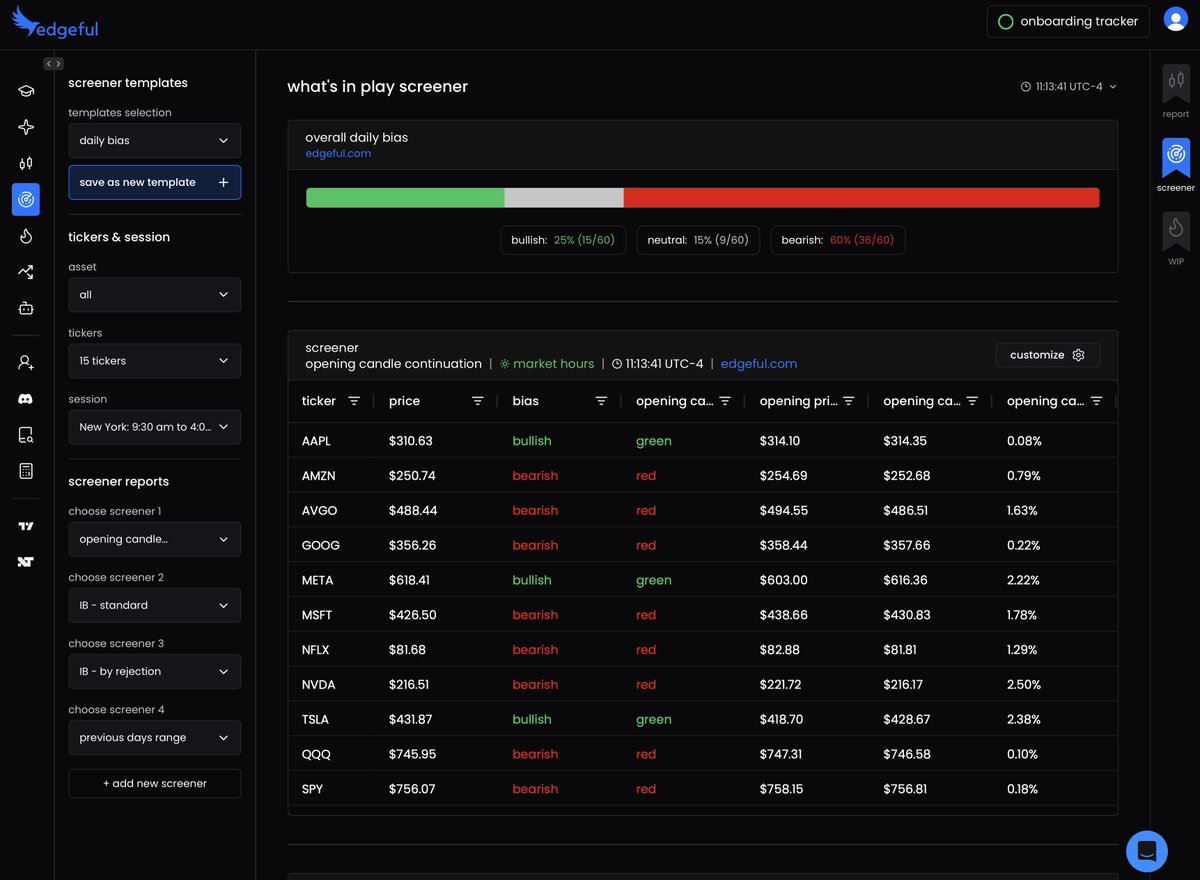Click the NinjaTrader logo icon
This screenshot has height=880, width=1200.
tap(26, 562)
